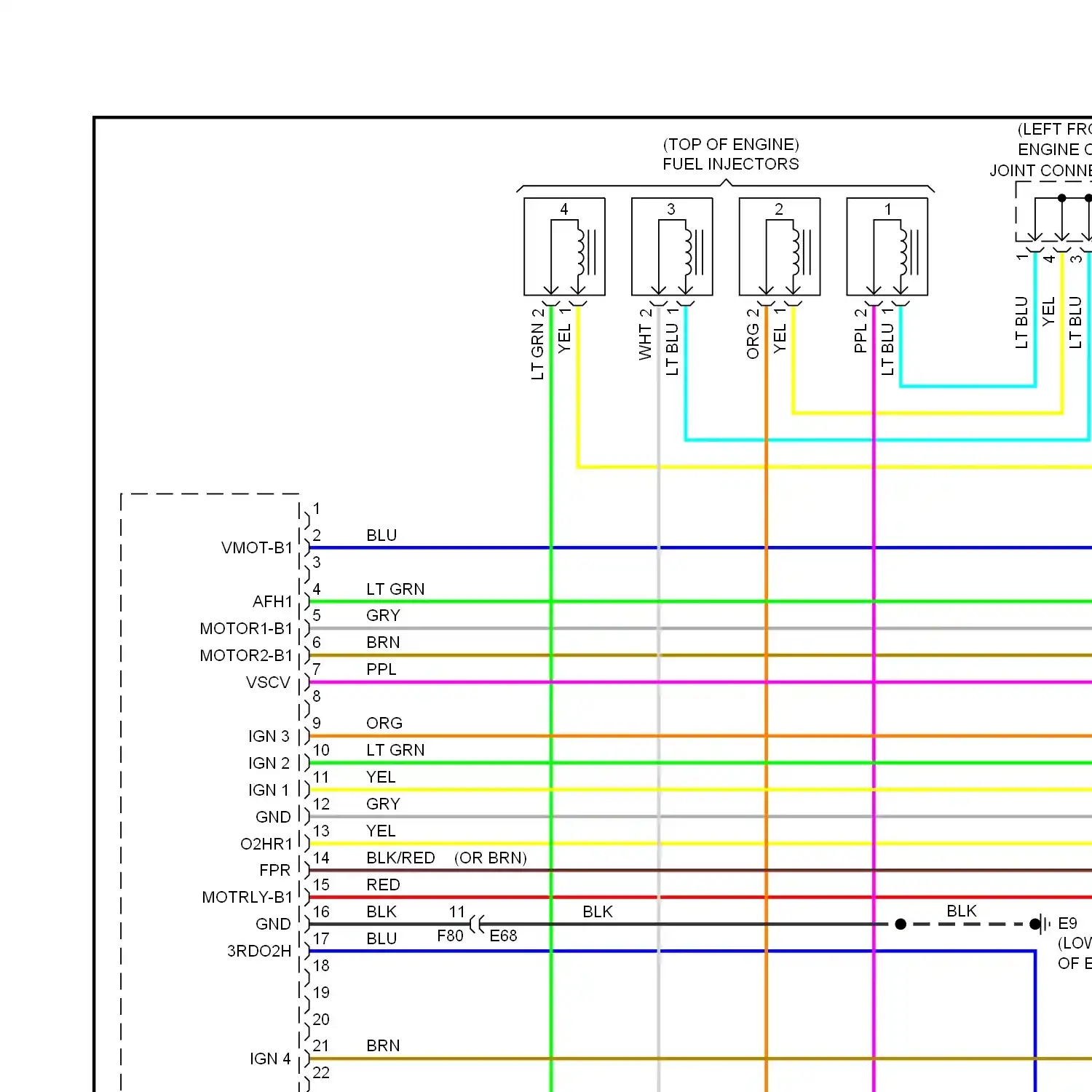Click the IGN 3 terminal label
This screenshot has width=1092, height=1092.
(x=269, y=736)
